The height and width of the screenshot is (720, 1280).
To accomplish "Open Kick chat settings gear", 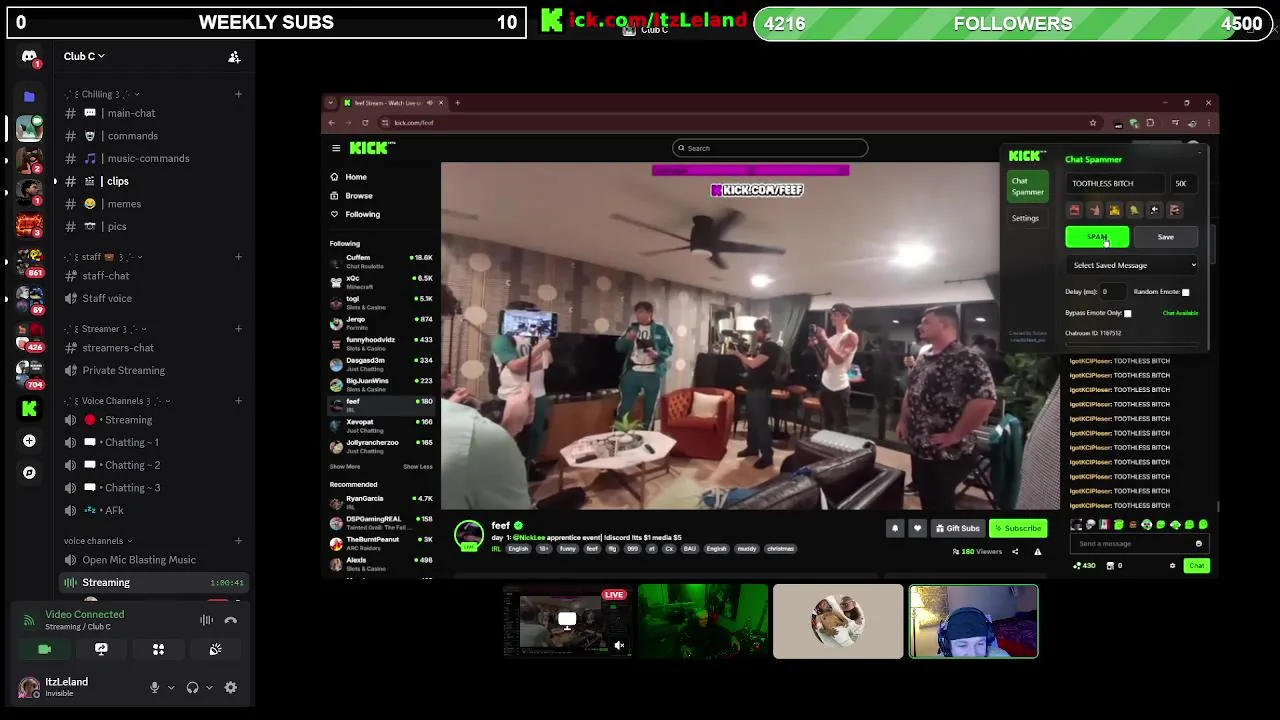I will click(1172, 566).
